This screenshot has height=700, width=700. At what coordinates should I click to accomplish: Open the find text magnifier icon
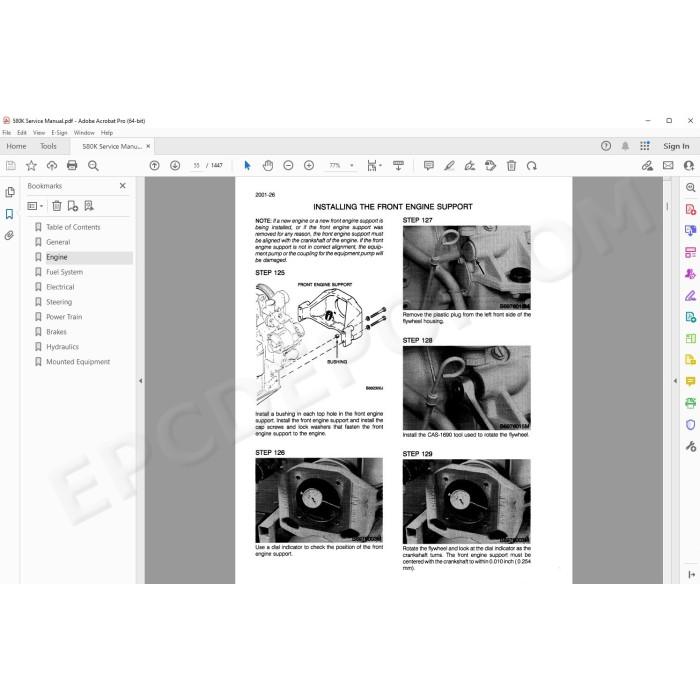click(93, 166)
